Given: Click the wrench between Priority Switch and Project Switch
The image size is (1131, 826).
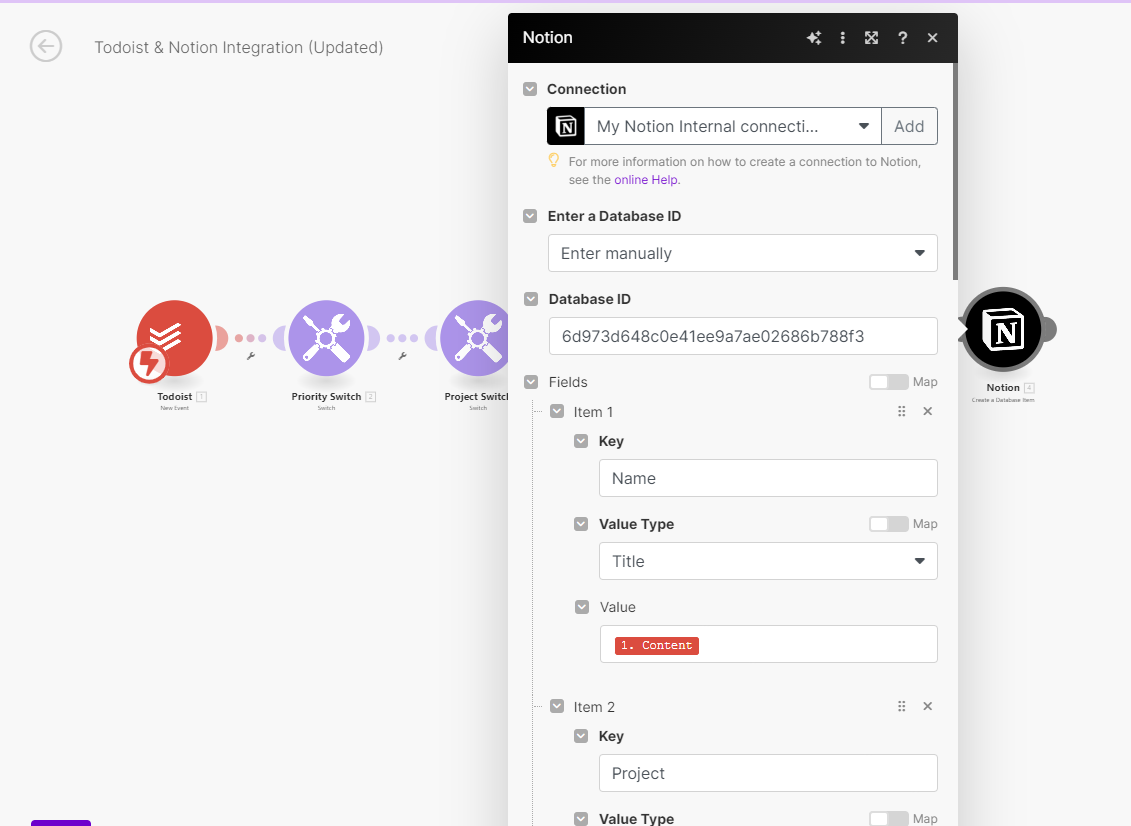Looking at the screenshot, I should click(x=402, y=356).
